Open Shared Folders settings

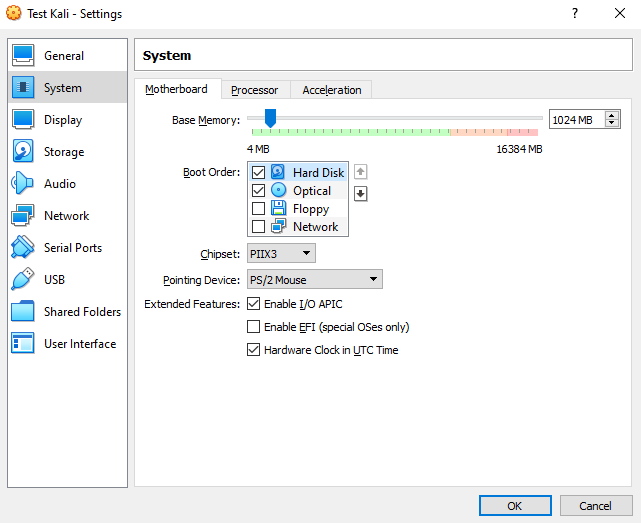(81, 312)
